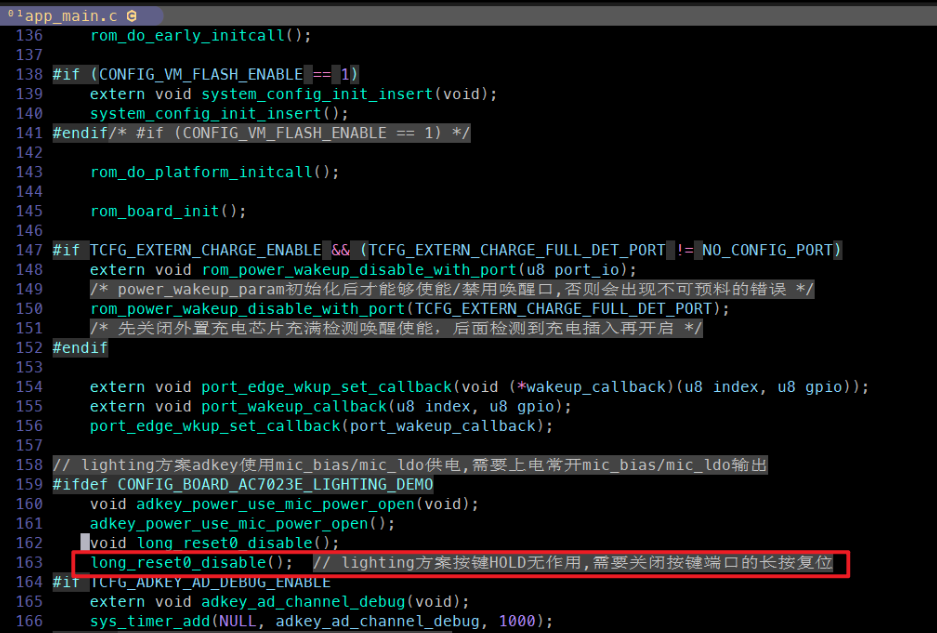
Task: Click the highlighted long_reset0_disable call on line 163
Action: (191, 562)
